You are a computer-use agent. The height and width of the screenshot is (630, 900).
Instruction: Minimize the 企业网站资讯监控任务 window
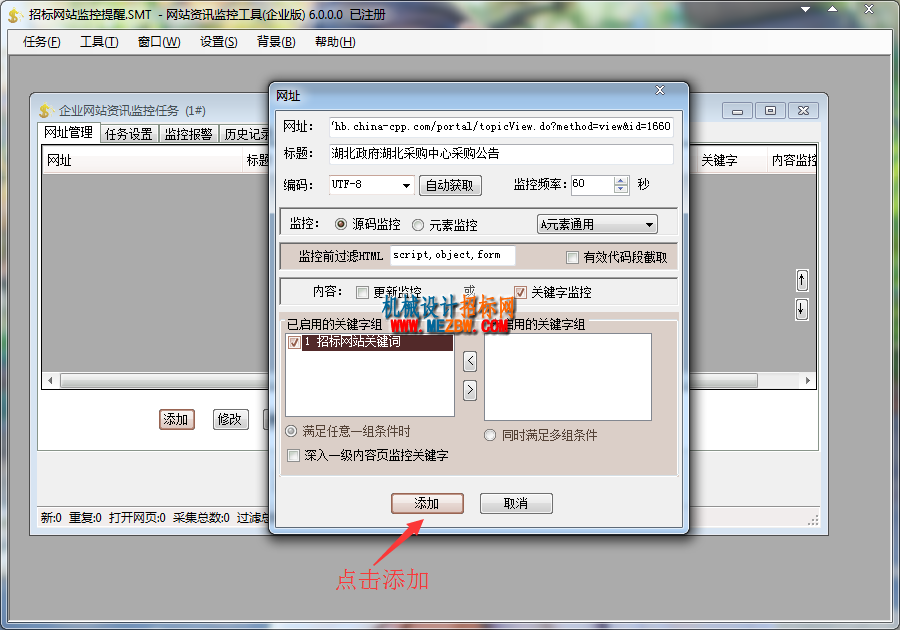coord(738,111)
